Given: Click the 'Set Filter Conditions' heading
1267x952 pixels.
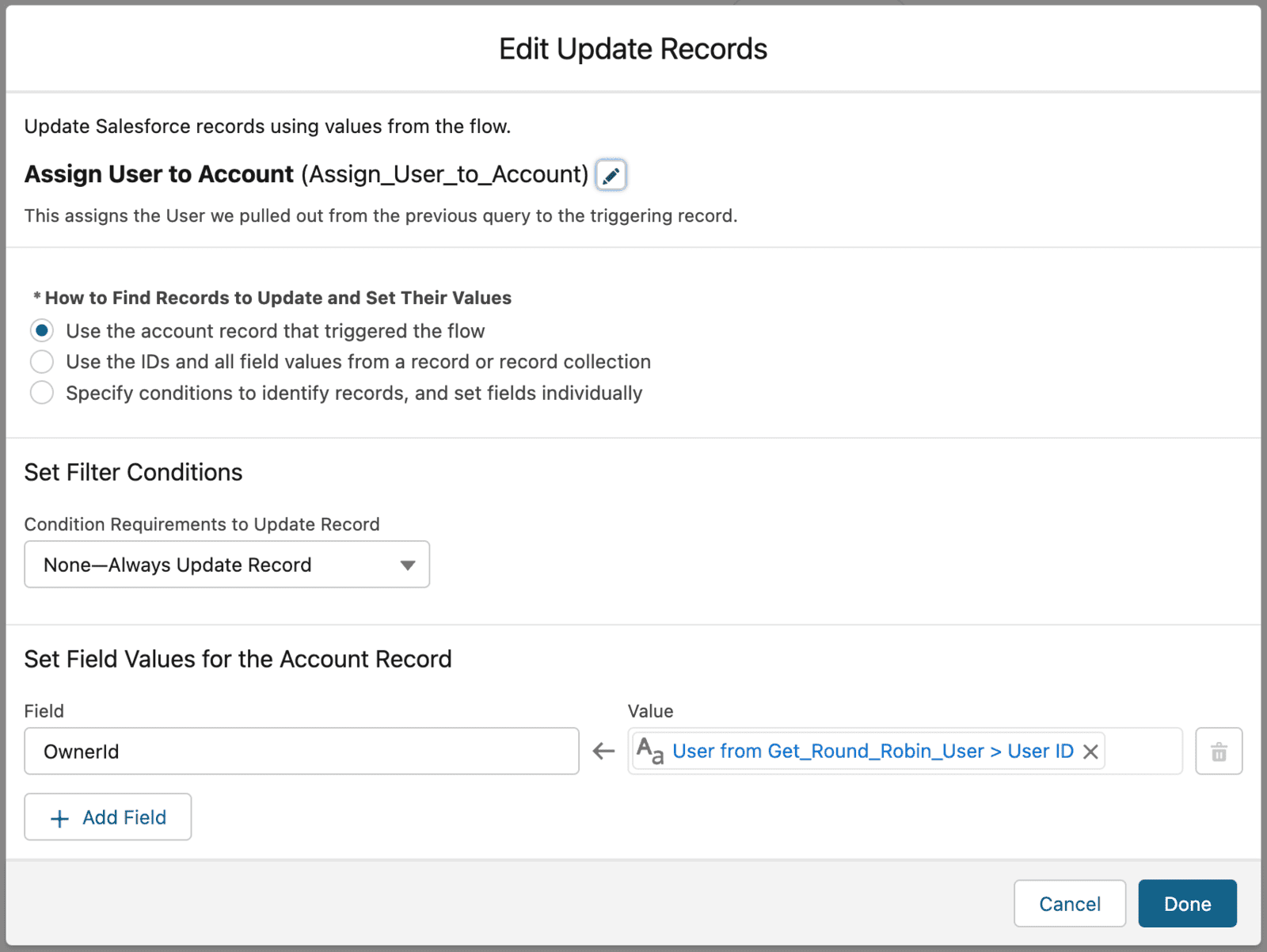Looking at the screenshot, I should click(x=134, y=472).
